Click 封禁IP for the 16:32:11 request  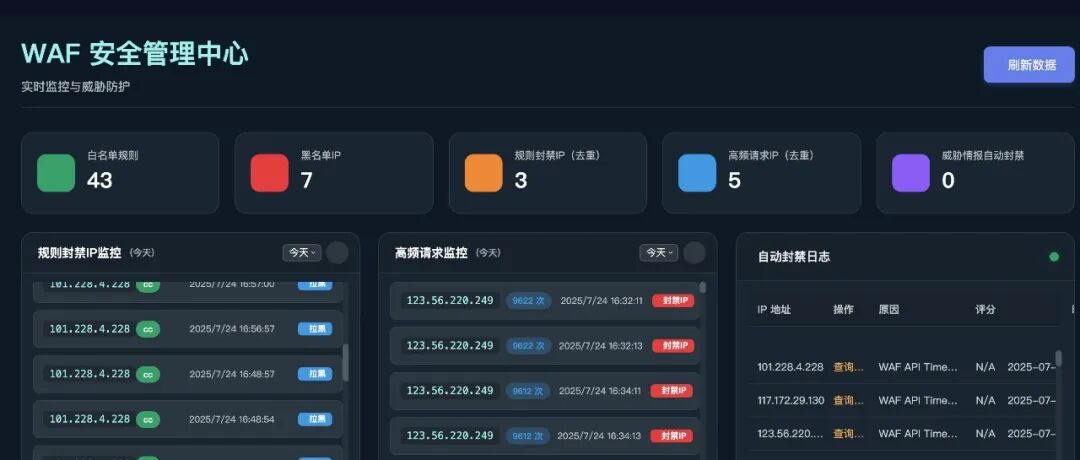tap(673, 301)
